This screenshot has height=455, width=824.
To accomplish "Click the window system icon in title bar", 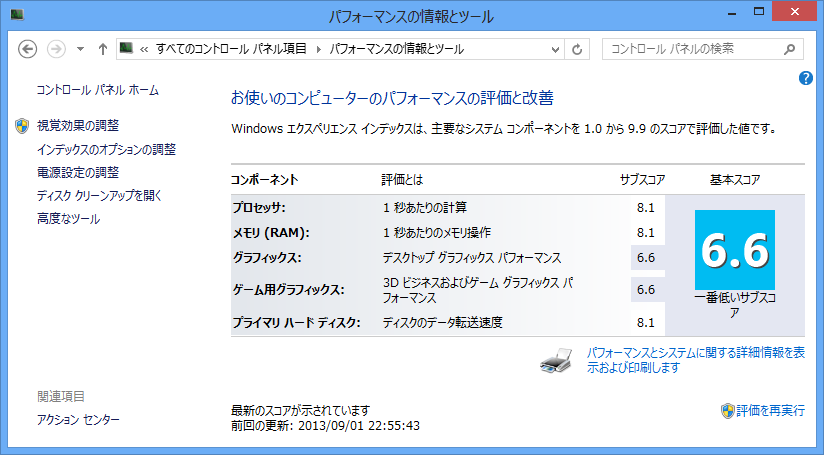I will pyautogui.click(x=17, y=14).
